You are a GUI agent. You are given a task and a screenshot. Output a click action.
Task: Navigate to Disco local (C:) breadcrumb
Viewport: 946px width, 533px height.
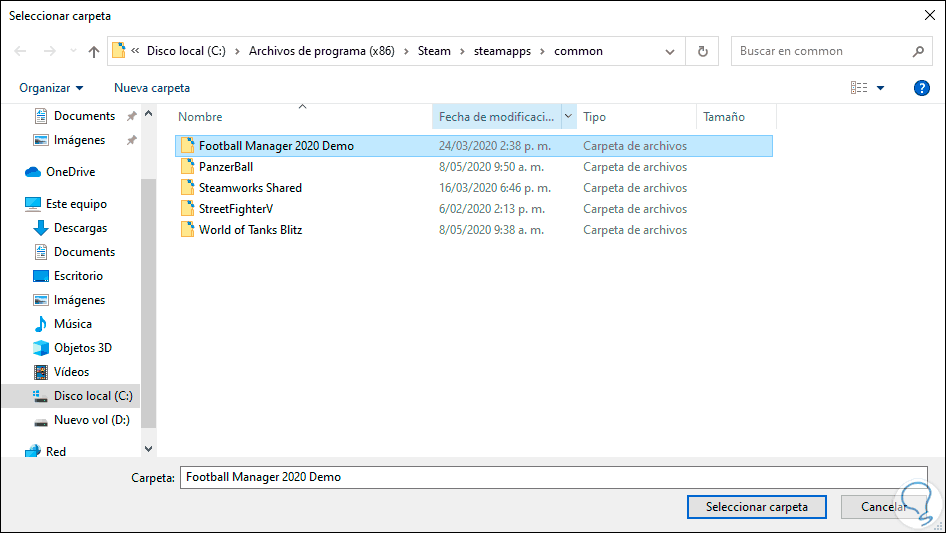tap(186, 51)
